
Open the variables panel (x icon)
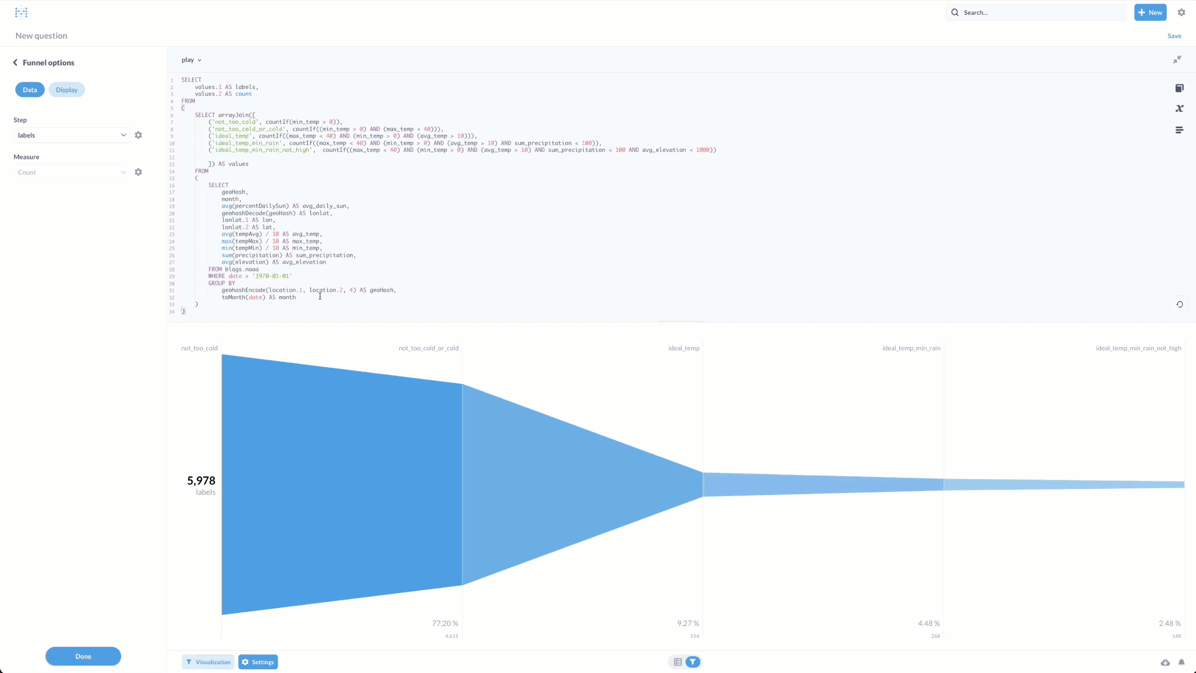click(1179, 109)
